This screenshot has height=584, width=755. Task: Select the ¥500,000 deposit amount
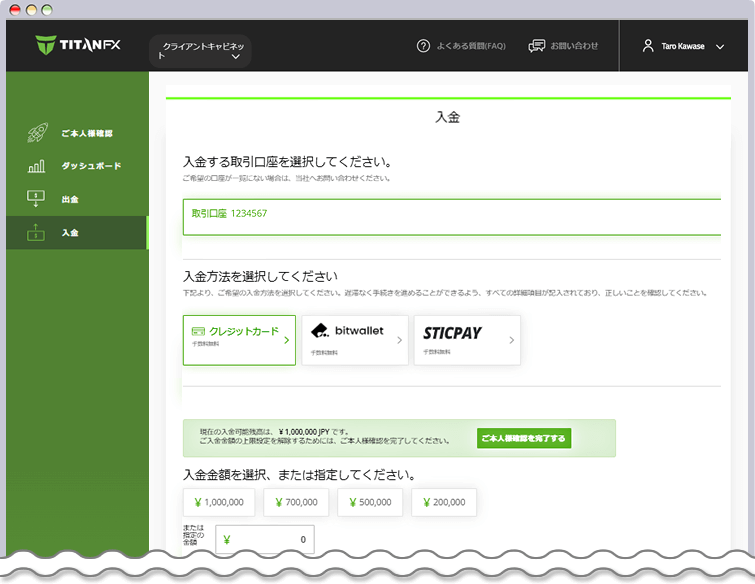pos(370,502)
